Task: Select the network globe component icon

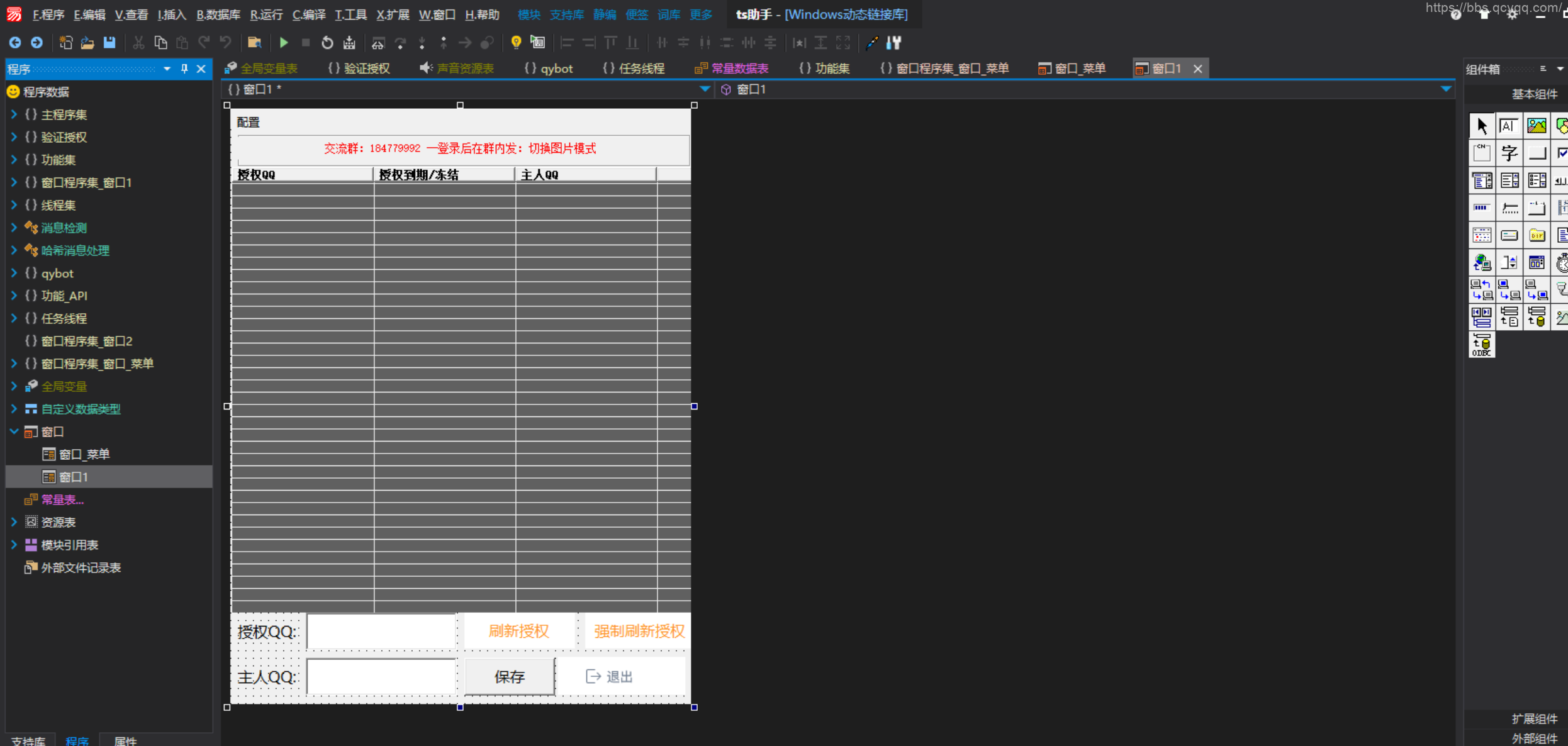Action: click(x=1482, y=262)
